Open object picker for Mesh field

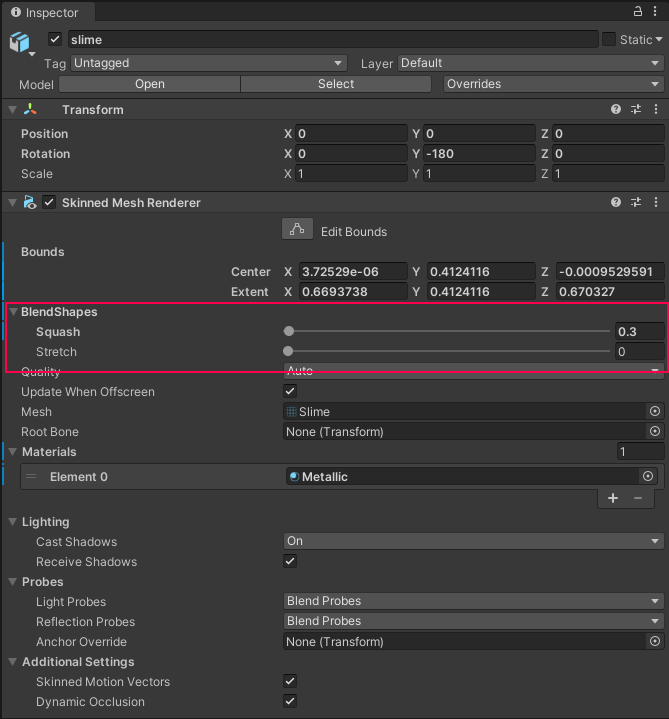655,412
